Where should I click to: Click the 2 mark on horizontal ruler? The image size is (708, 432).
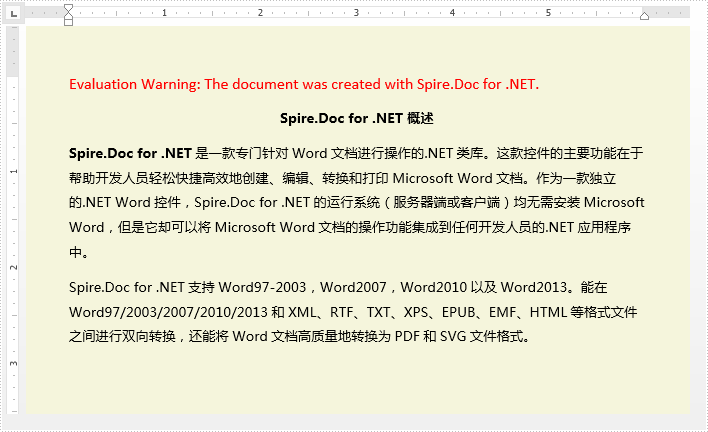(260, 13)
